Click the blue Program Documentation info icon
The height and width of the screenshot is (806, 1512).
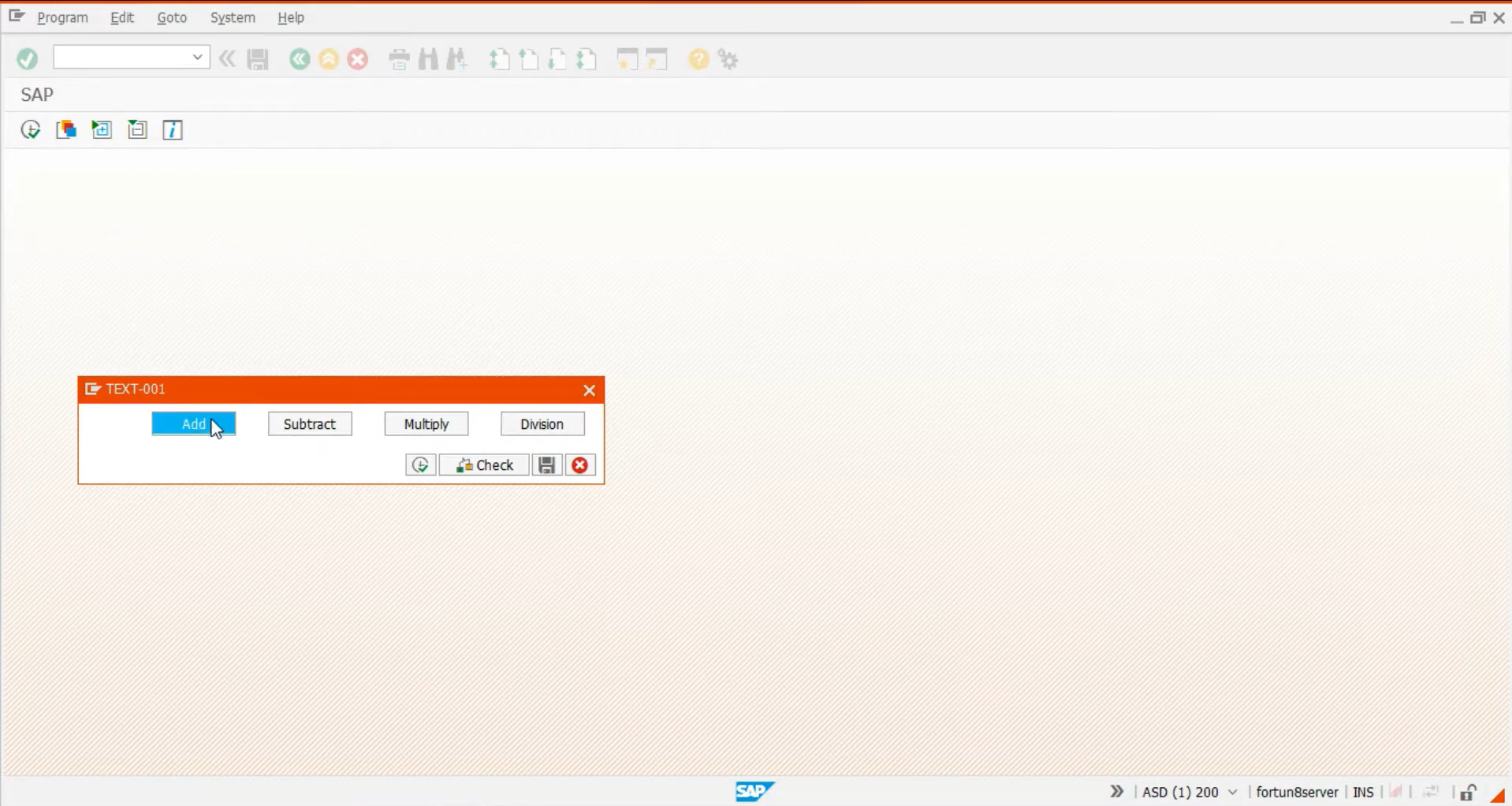[173, 130]
